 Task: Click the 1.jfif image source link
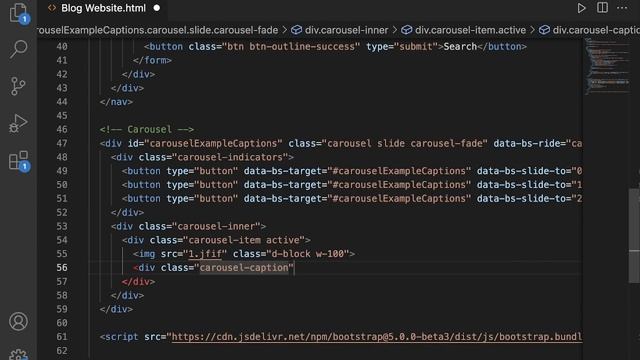tap(205, 254)
